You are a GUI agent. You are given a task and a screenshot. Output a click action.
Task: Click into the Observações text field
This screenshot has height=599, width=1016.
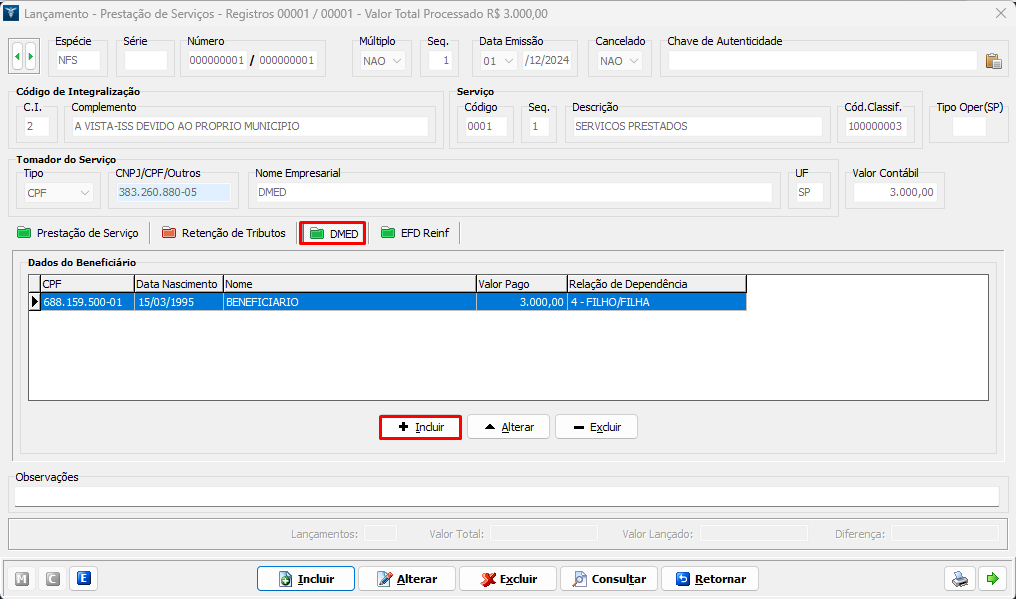click(506, 496)
